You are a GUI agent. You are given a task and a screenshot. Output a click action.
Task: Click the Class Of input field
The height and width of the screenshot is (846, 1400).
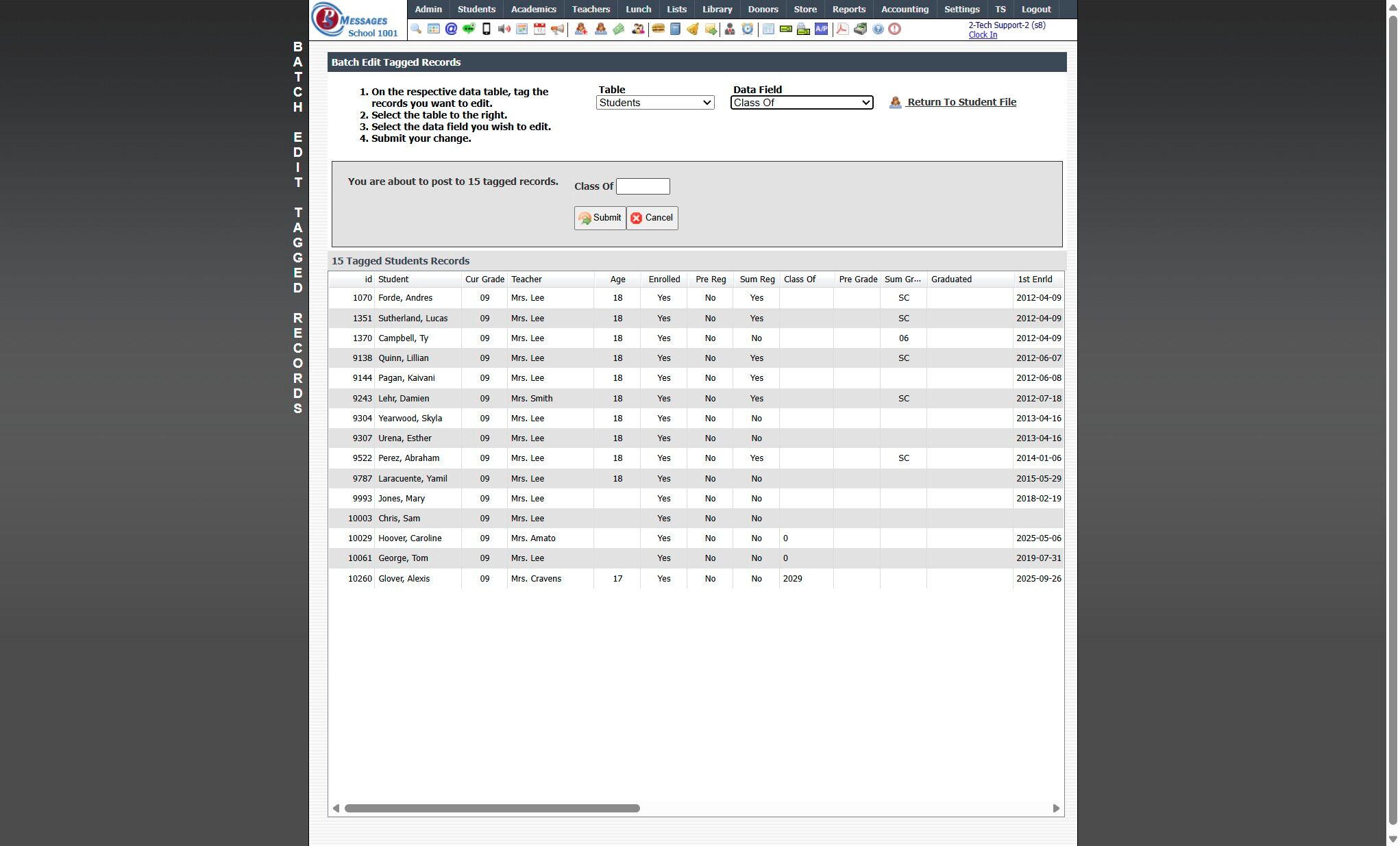click(x=643, y=186)
